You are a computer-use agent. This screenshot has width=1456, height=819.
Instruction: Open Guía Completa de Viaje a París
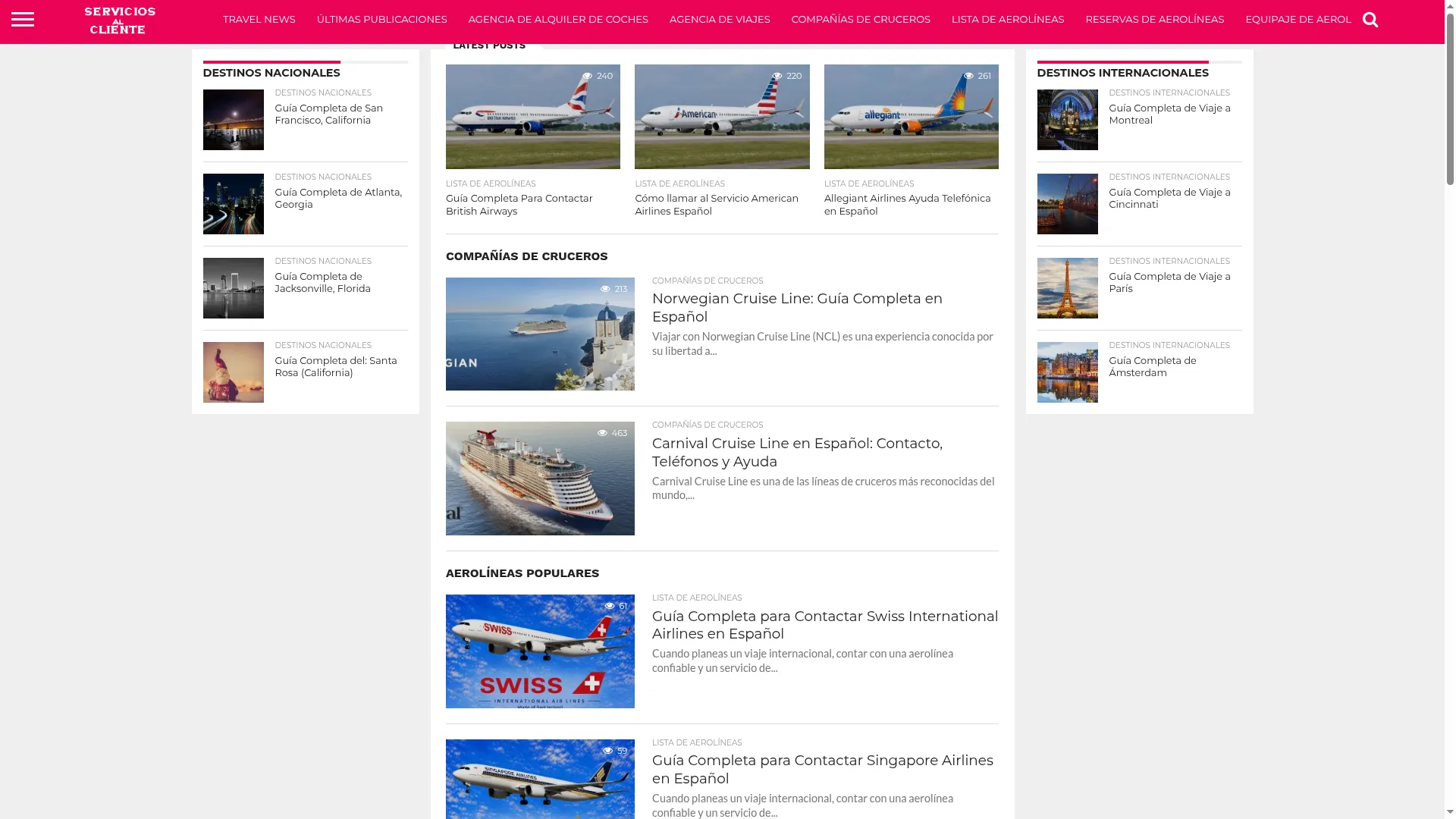1170,282
